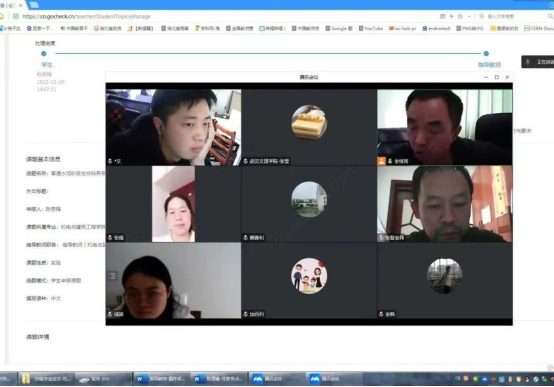The height and width of the screenshot is (387, 554).
Task: Click the bookmark star icon in address bar
Action: coord(460,16)
